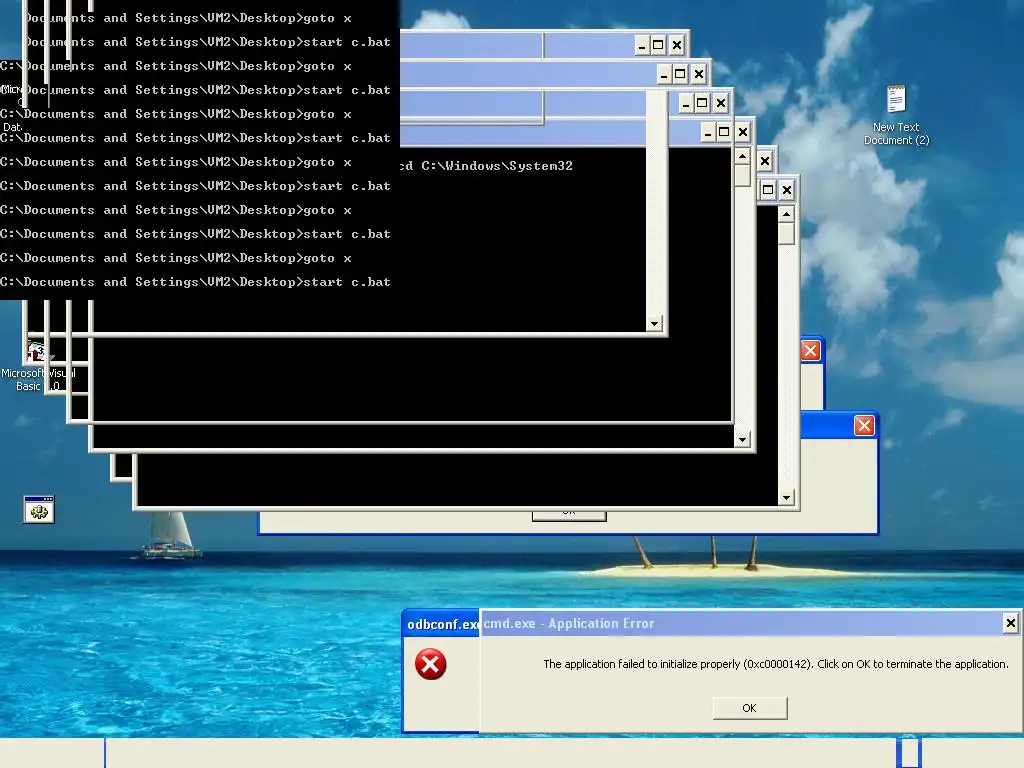Close the cmd.exe Application Error dialog

tap(1010, 623)
